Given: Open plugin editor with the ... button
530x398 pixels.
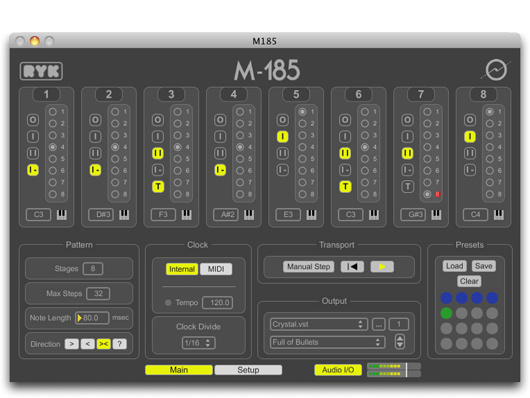Looking at the screenshot, I should tap(378, 324).
